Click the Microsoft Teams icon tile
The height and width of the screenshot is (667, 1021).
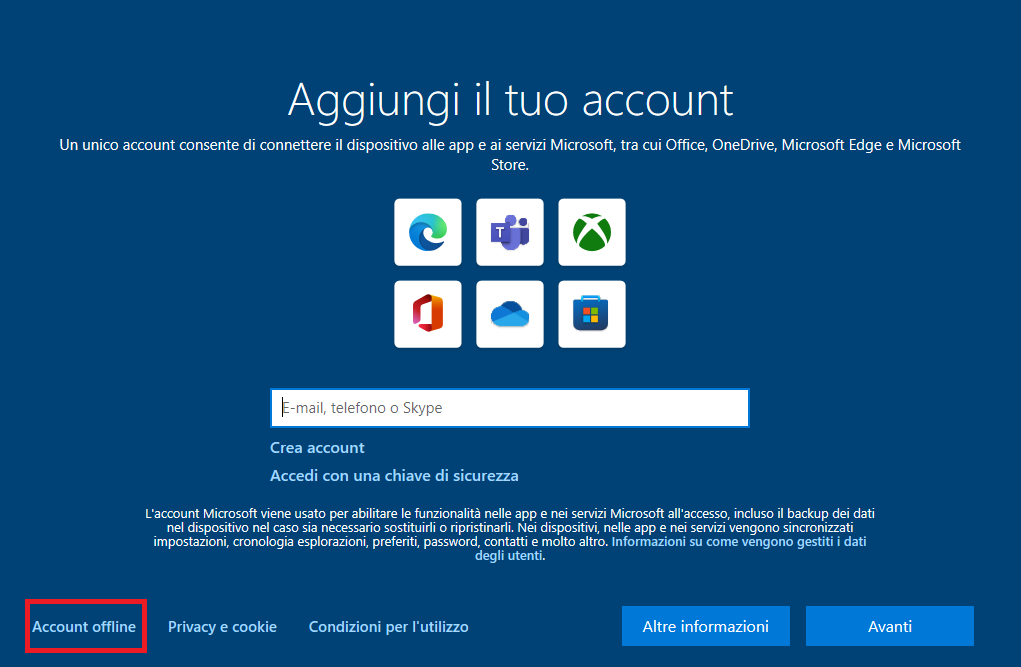coord(510,233)
